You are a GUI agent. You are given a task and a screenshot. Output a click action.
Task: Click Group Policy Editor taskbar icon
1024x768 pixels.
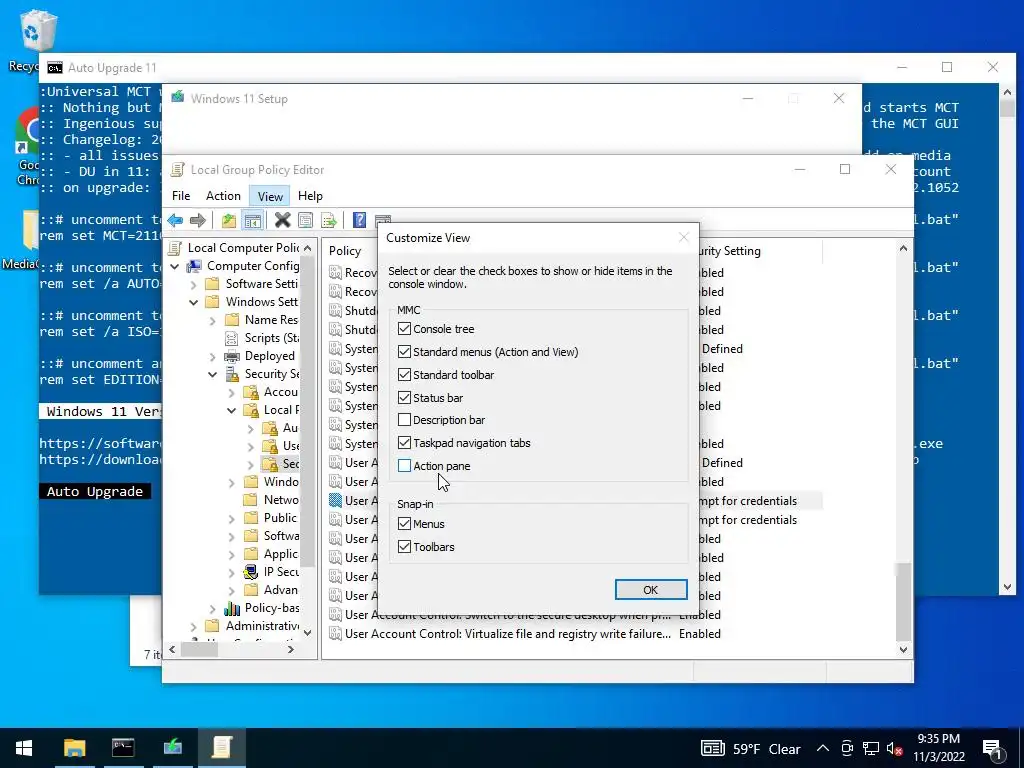[221, 748]
